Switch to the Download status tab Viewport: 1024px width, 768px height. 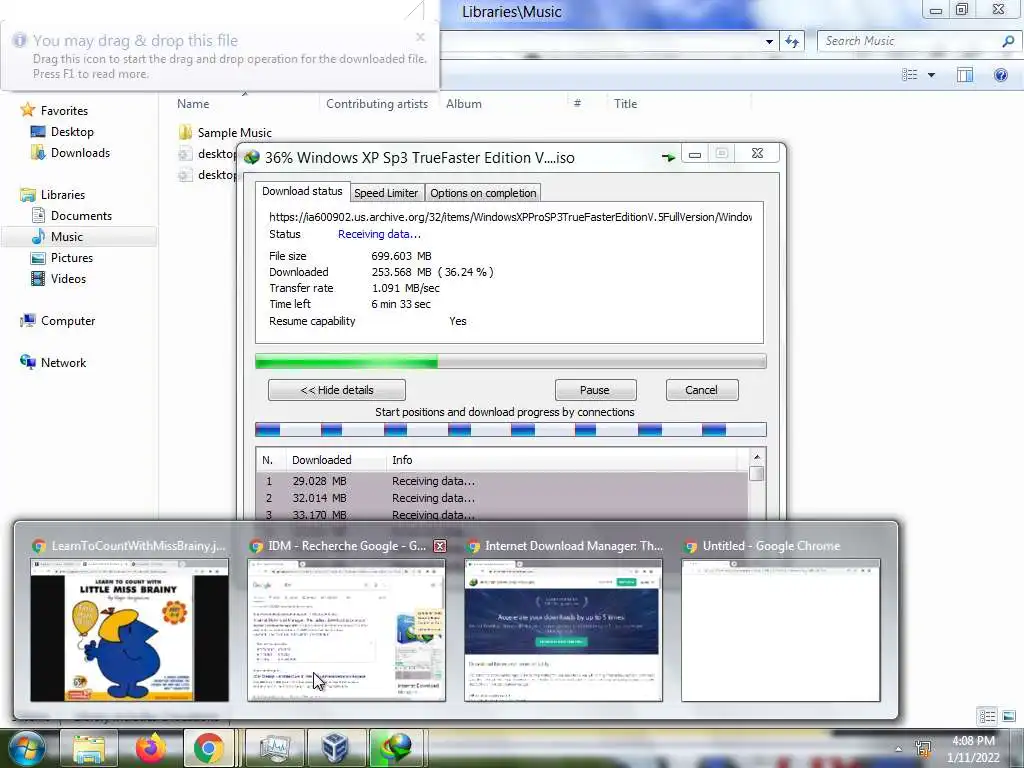pyautogui.click(x=302, y=191)
